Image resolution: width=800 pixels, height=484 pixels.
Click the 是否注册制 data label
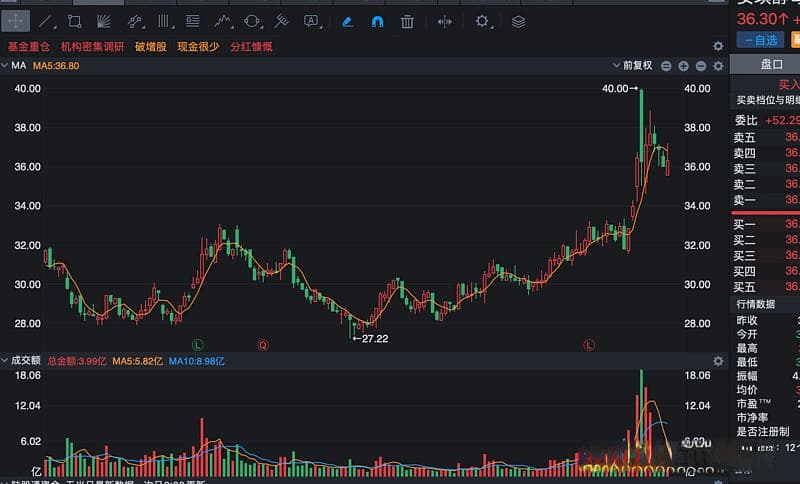763,432
